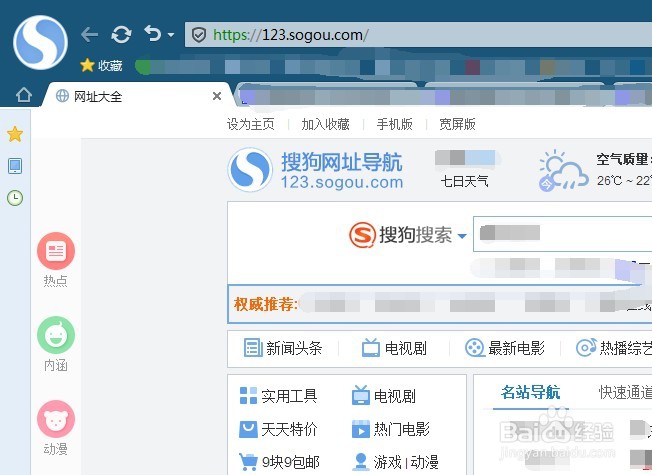Reload the page with the refresh icon
The image size is (652, 475).
121,35
